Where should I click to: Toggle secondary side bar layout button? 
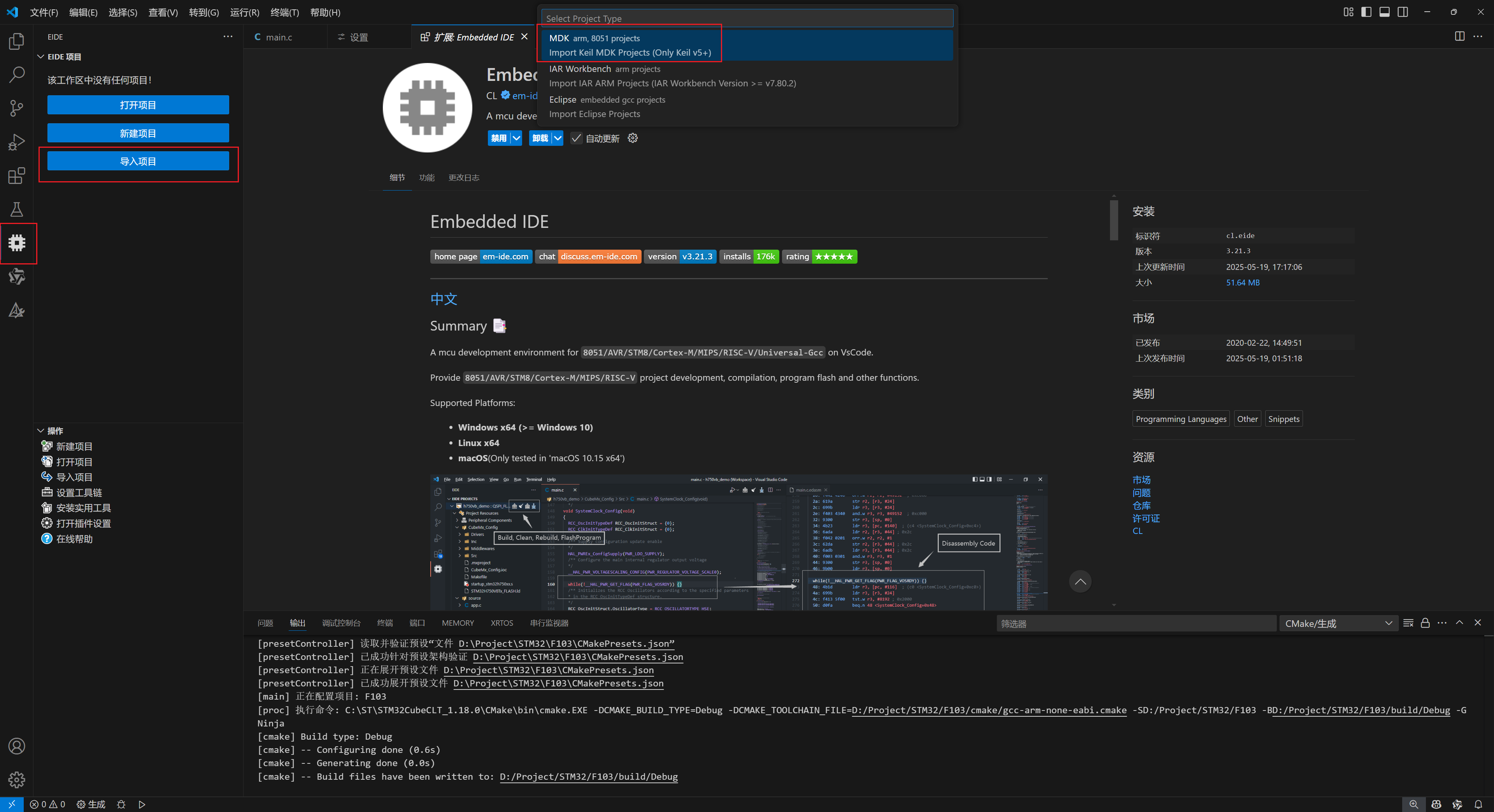pos(1402,12)
